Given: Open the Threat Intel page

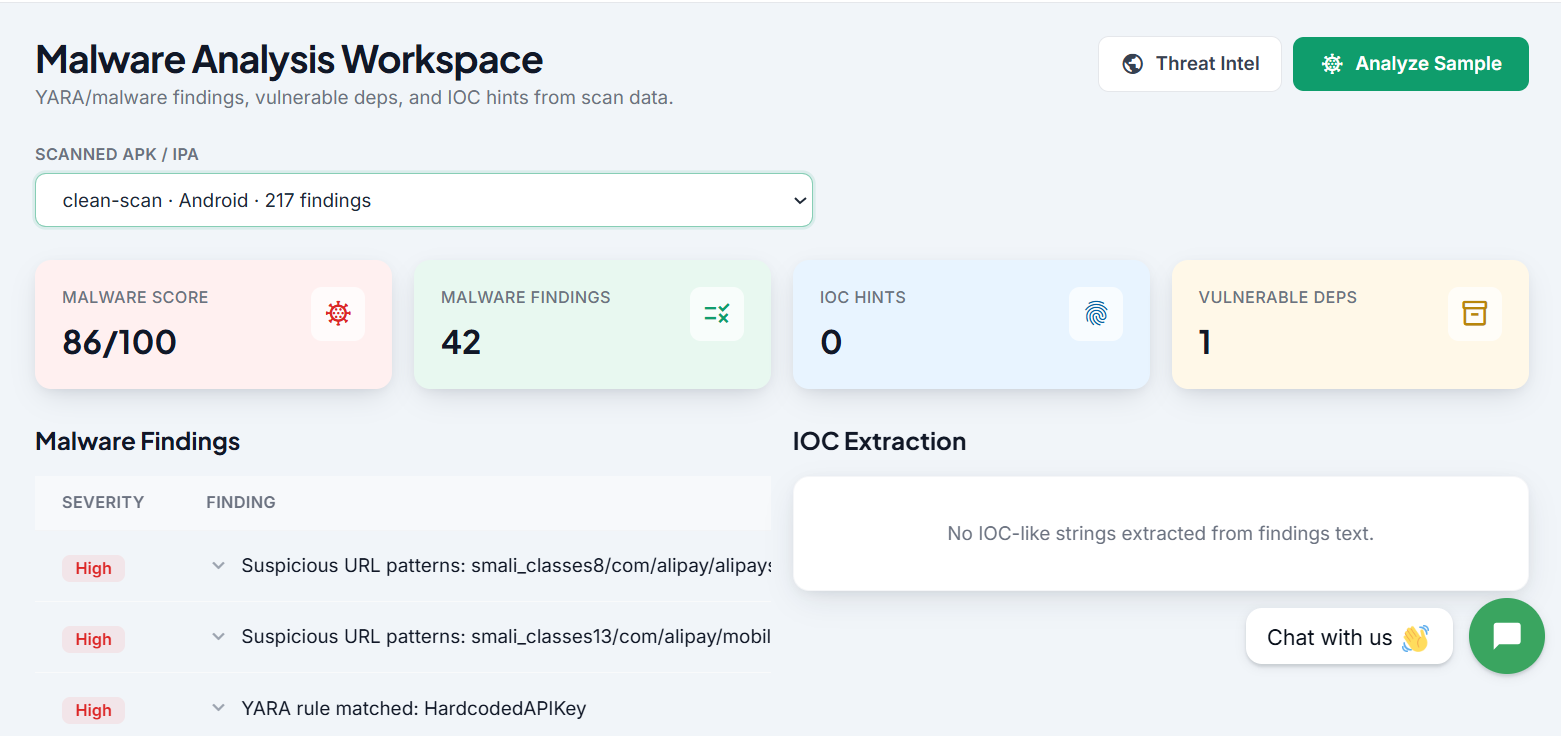Looking at the screenshot, I should pyautogui.click(x=1190, y=64).
